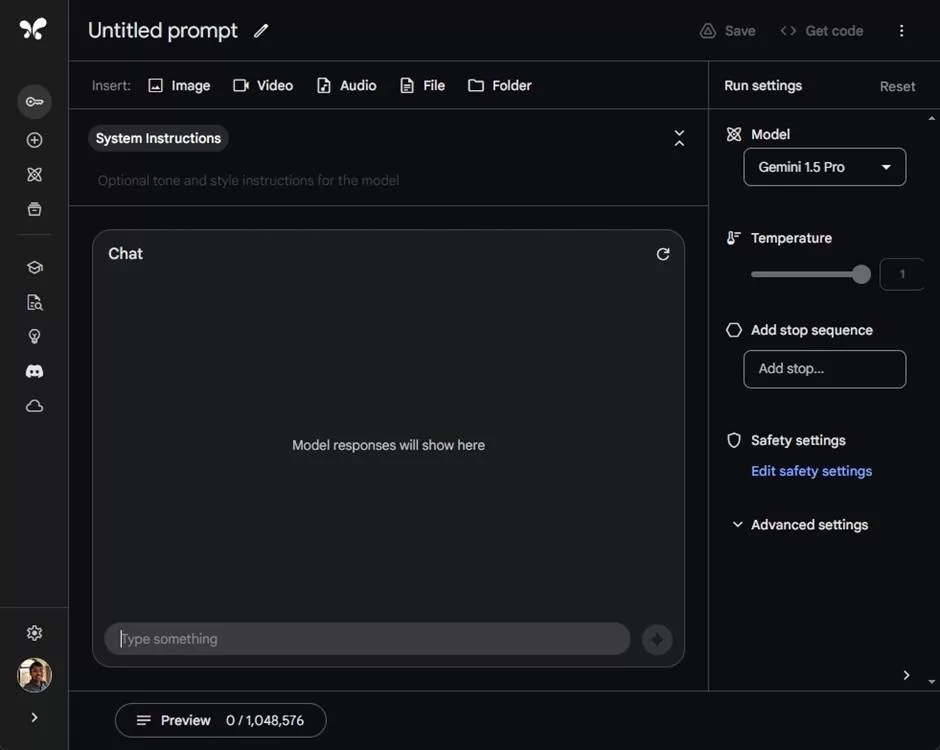Click the Edit safety settings link
This screenshot has height=750, width=940.
pyautogui.click(x=811, y=471)
